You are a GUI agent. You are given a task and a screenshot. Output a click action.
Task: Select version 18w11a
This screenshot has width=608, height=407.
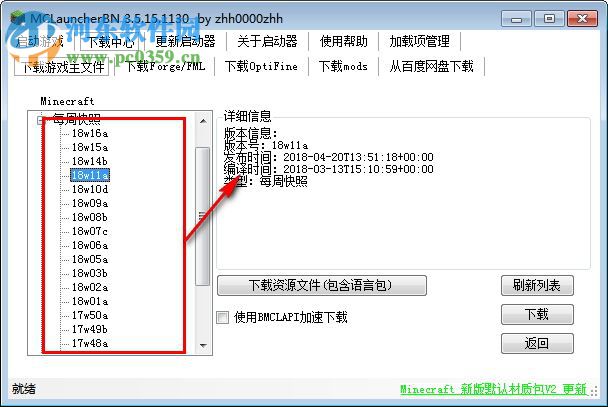pos(90,175)
